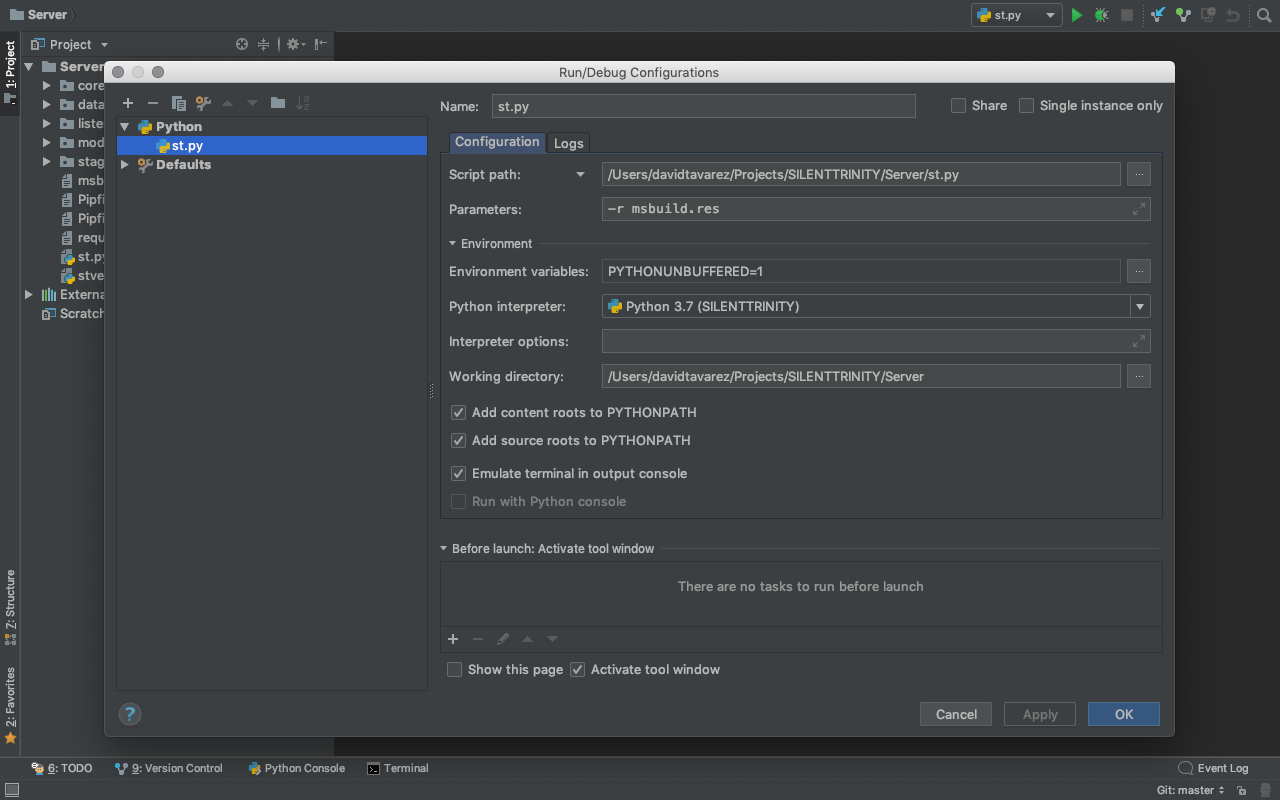Open the Python Console tab
The image size is (1280, 800).
[x=297, y=768]
